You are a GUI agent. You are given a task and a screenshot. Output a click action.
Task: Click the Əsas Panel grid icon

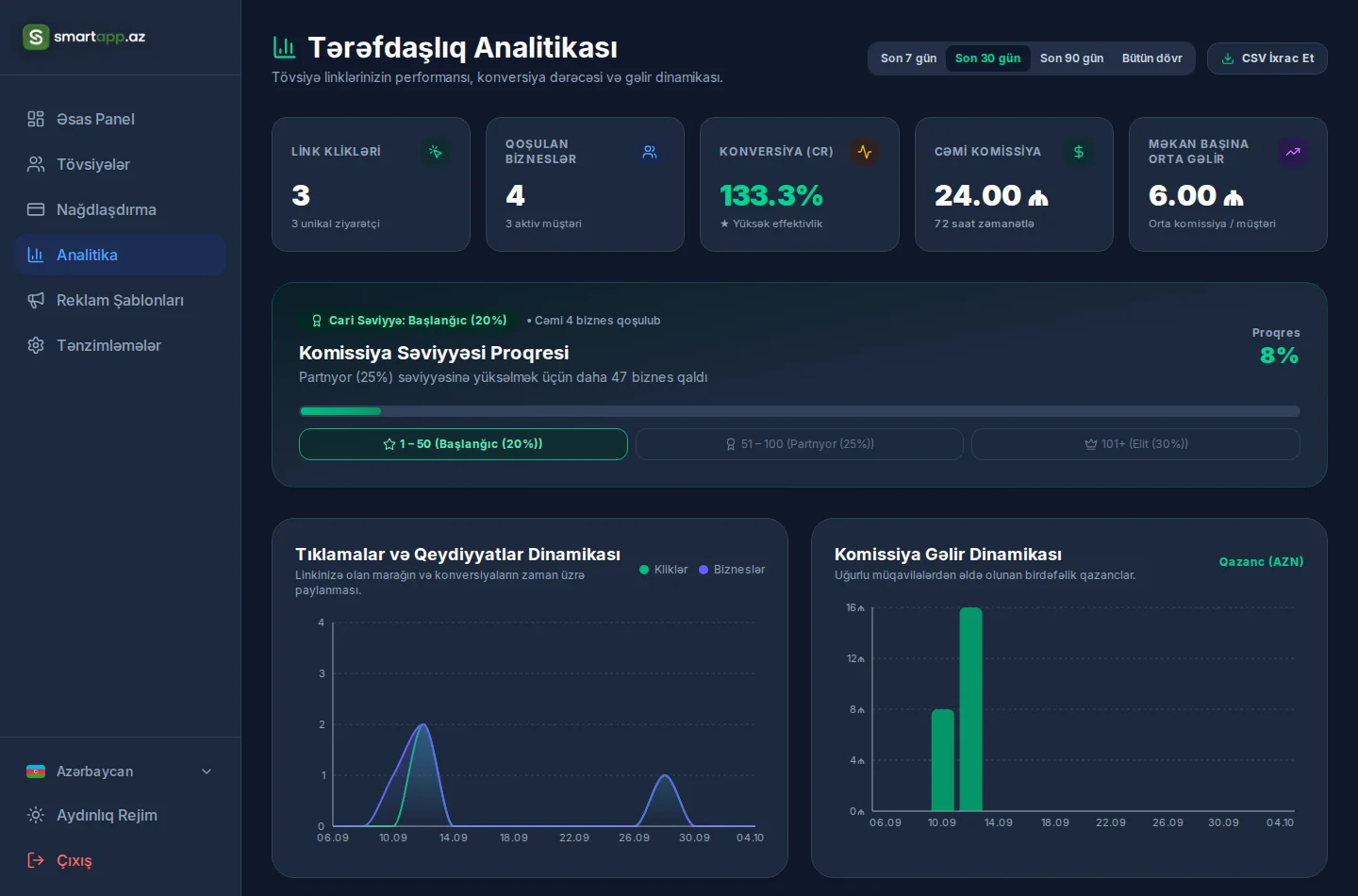[x=36, y=119]
